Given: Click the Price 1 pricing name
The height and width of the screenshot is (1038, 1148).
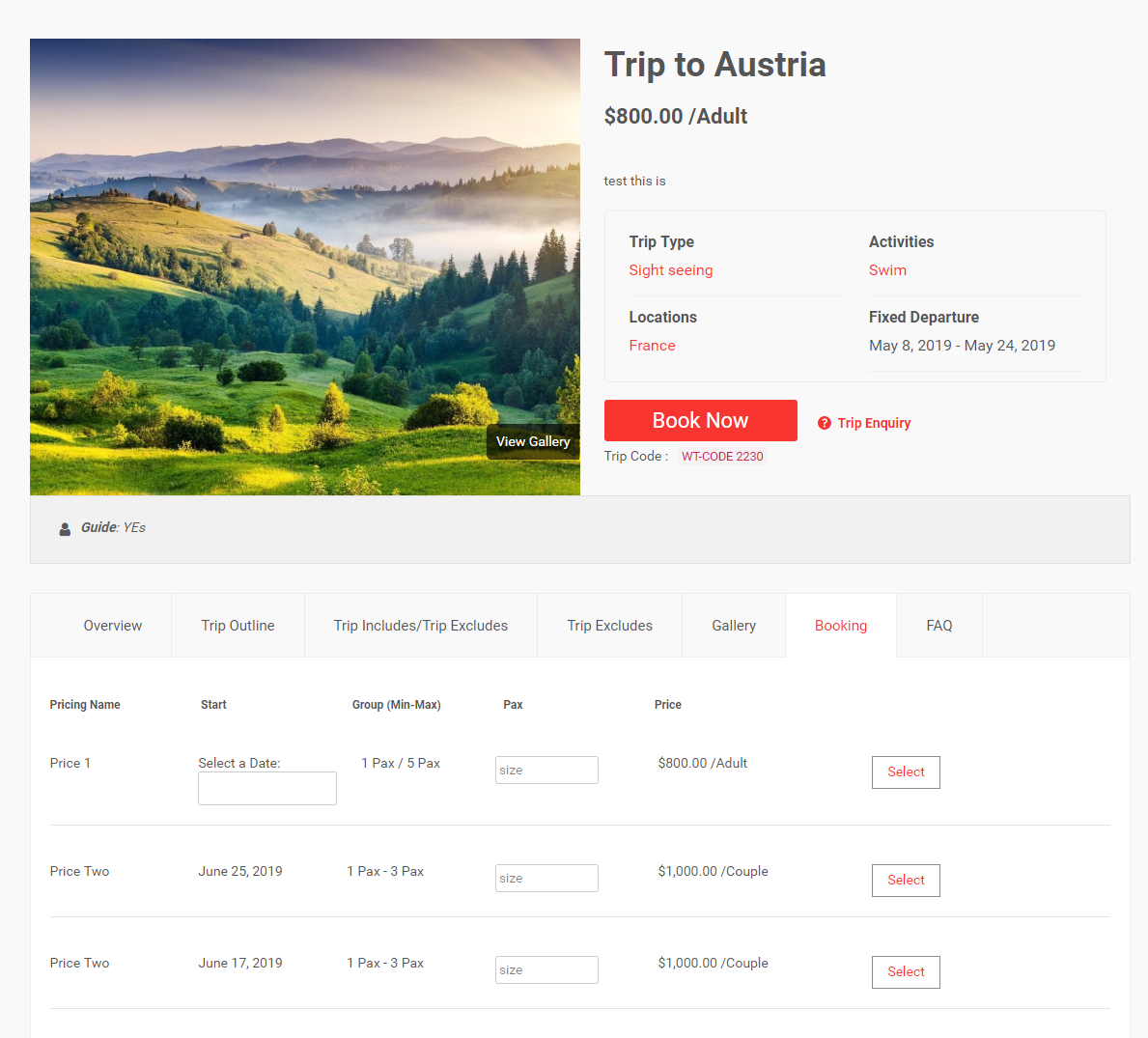Looking at the screenshot, I should tap(70, 763).
